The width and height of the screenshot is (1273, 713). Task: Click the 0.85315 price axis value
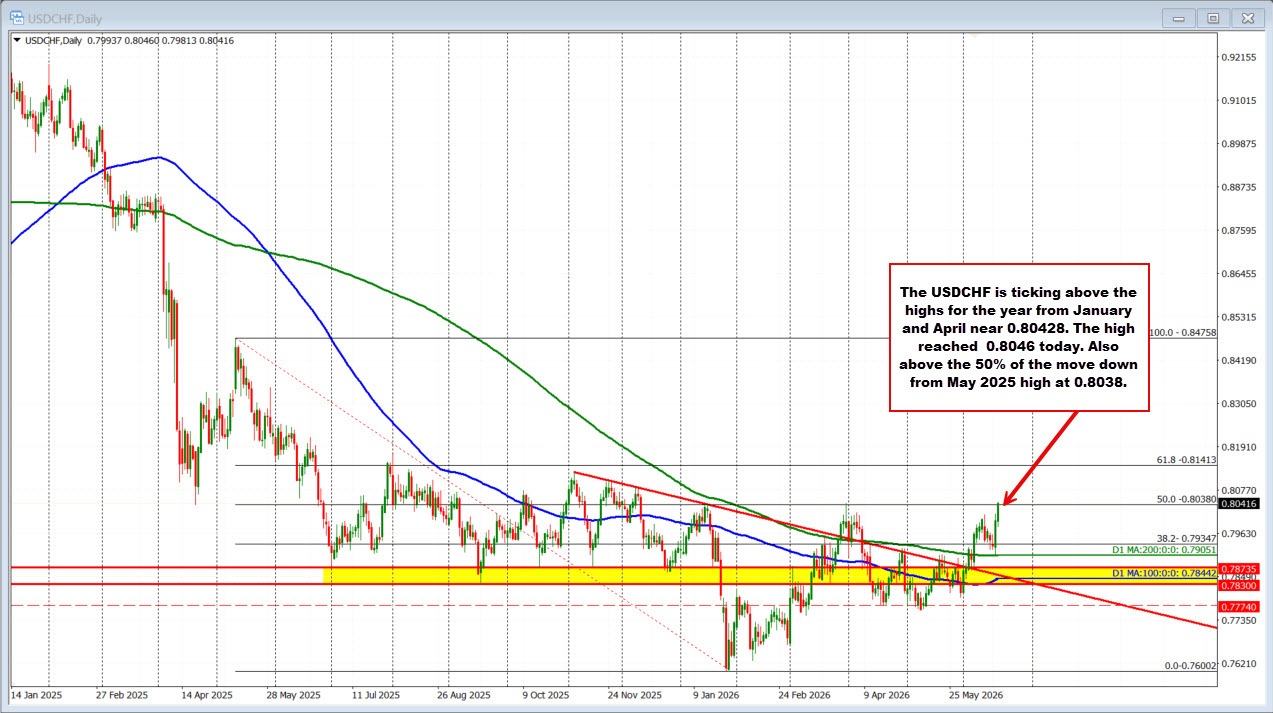(1239, 317)
